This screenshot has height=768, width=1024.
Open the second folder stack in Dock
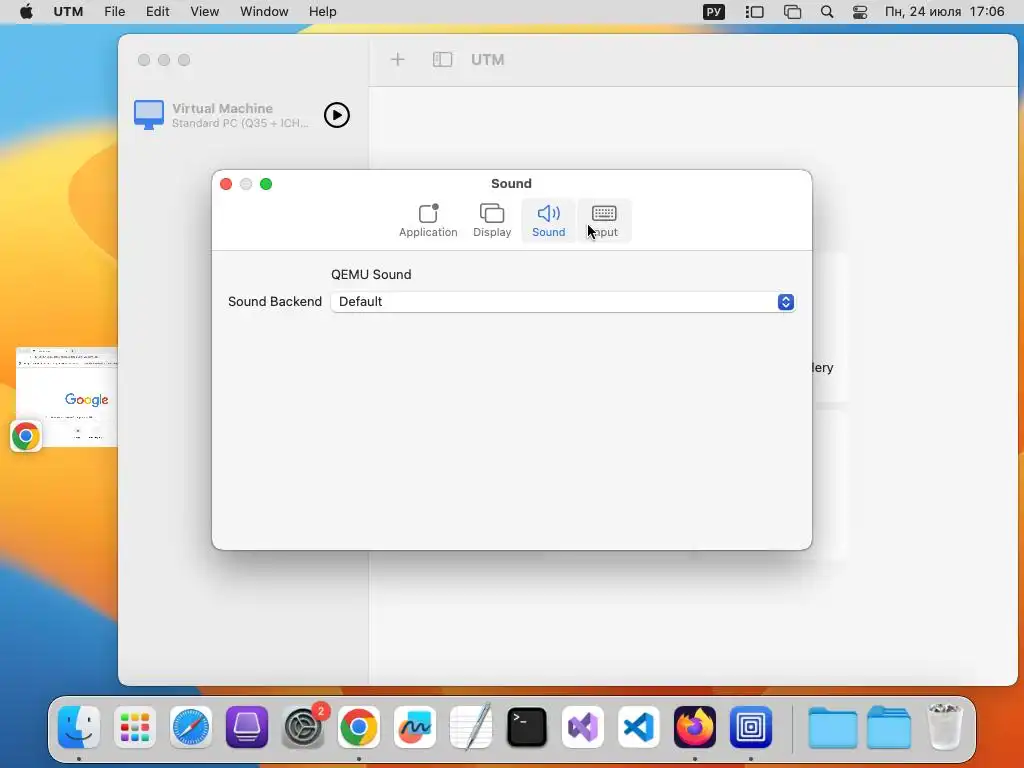(889, 727)
